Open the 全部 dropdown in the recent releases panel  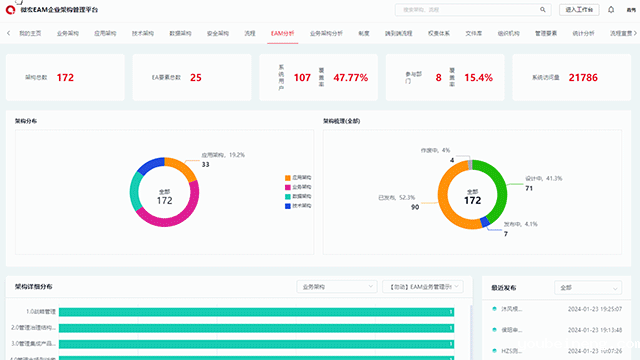(x=588, y=288)
